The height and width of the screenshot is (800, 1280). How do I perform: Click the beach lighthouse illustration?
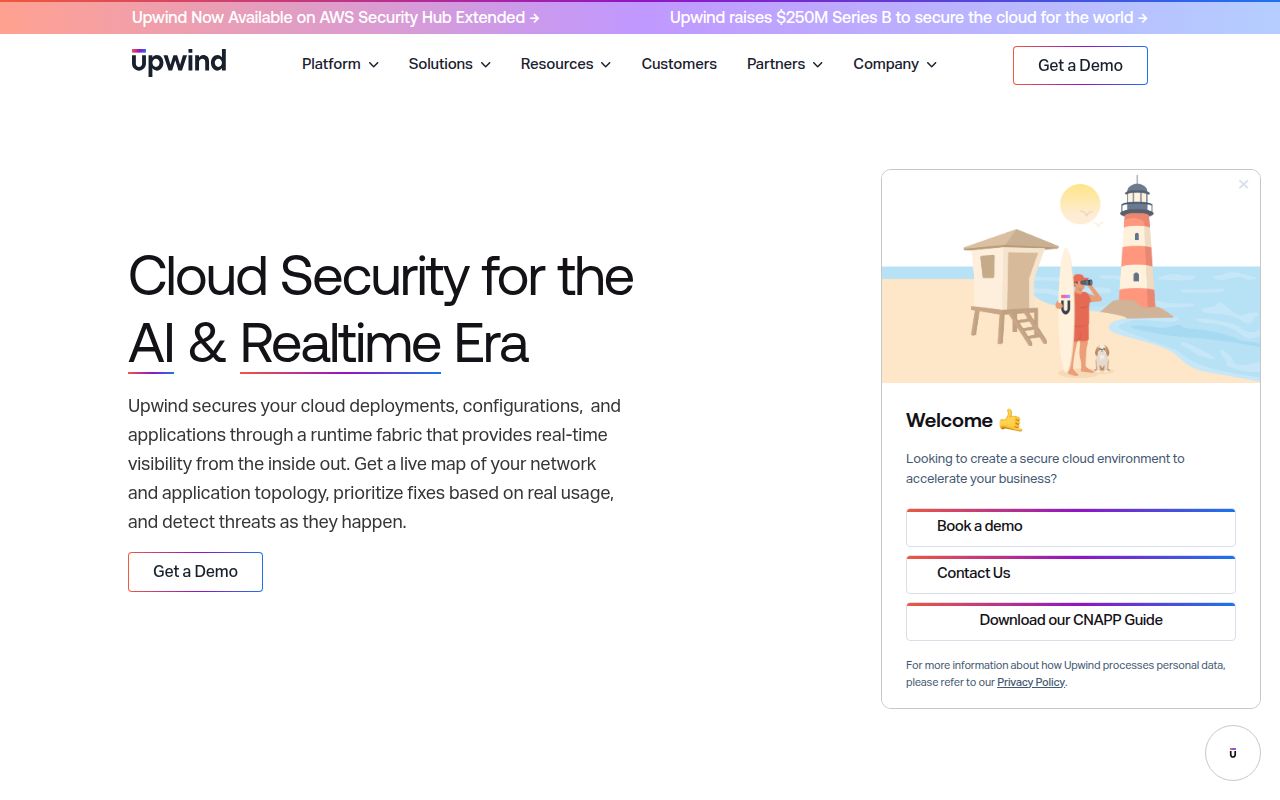(x=1071, y=276)
